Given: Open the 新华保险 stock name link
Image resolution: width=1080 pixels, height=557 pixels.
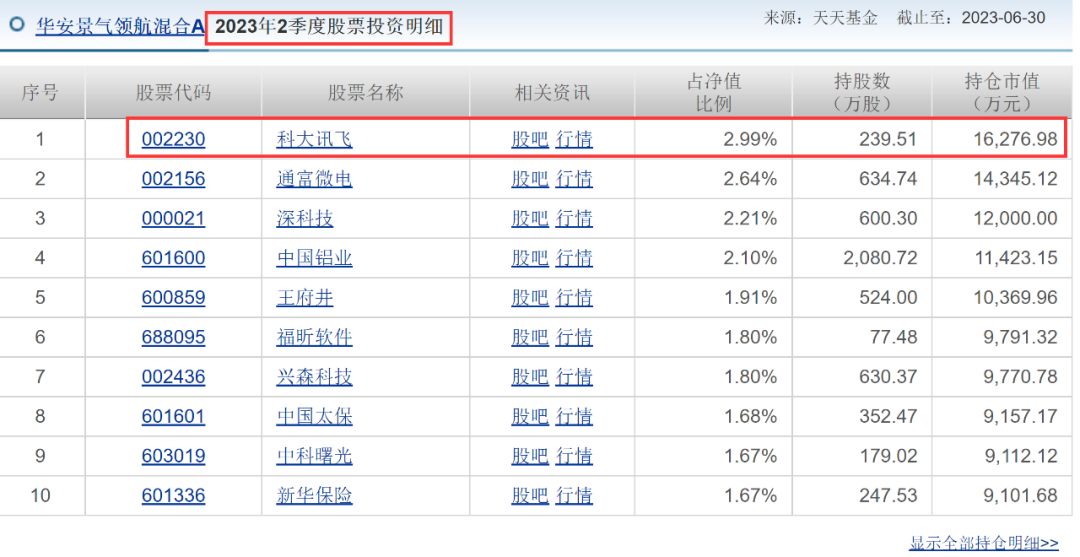Looking at the screenshot, I should click(x=314, y=496).
